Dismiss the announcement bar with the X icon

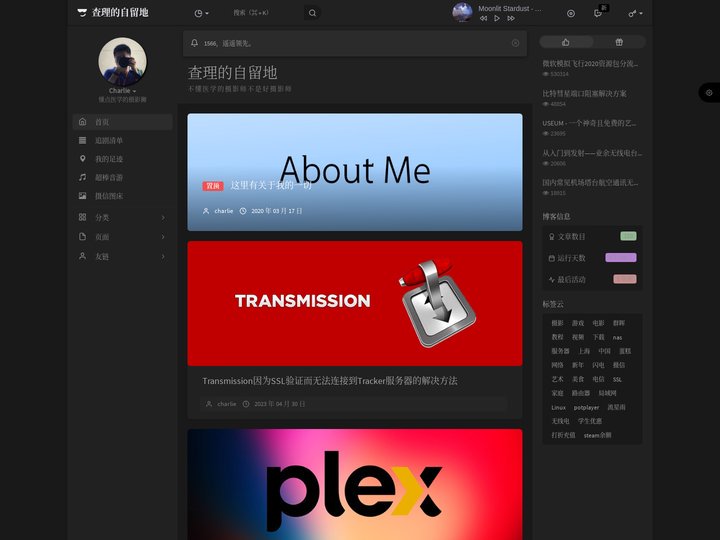pyautogui.click(x=515, y=43)
